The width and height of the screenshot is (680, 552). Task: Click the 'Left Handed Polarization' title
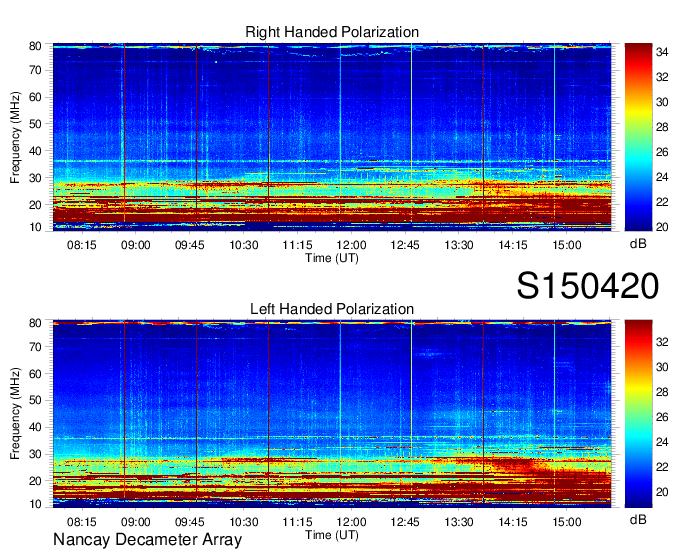(332, 309)
